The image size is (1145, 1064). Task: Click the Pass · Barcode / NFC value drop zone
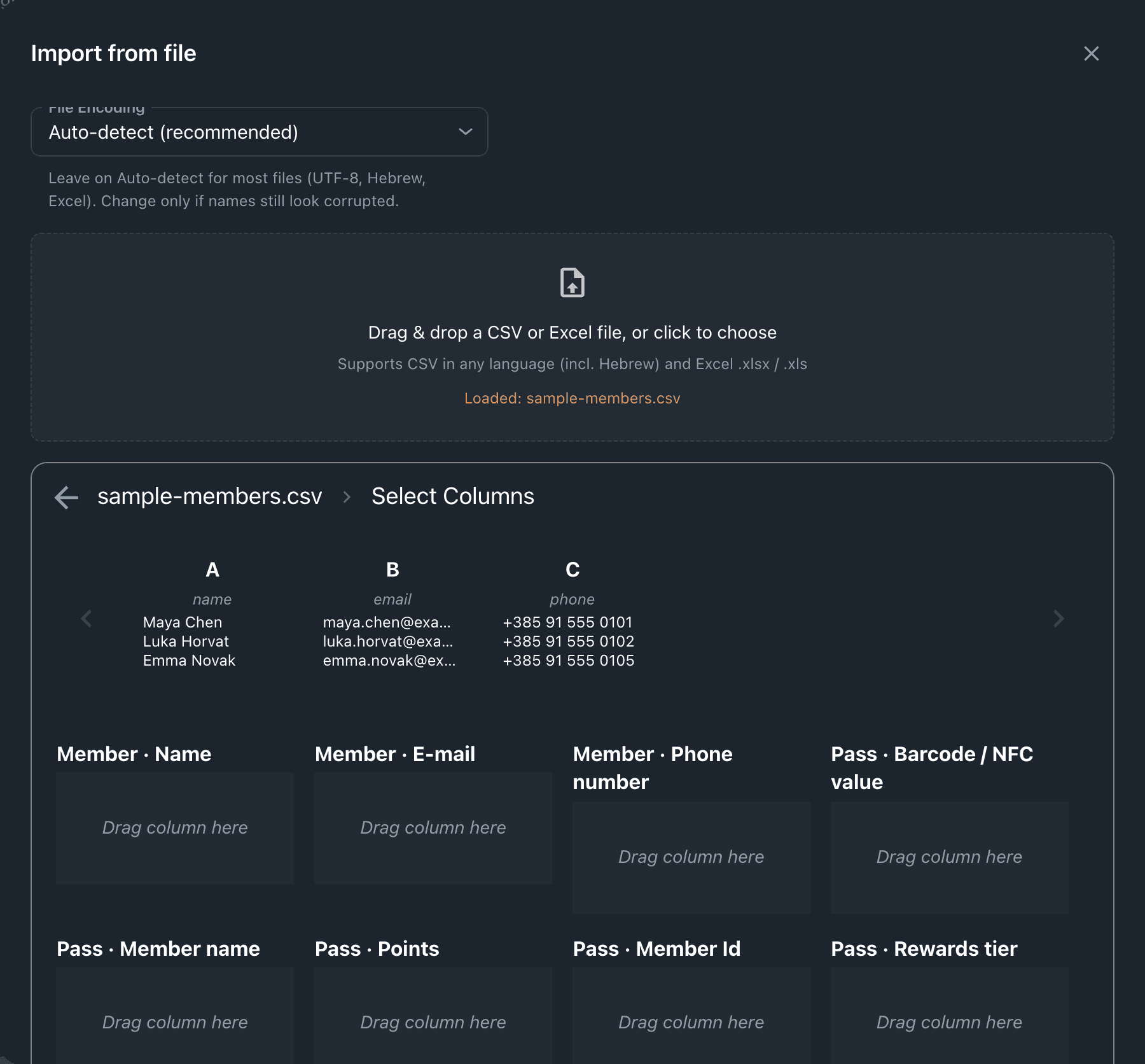(x=950, y=857)
